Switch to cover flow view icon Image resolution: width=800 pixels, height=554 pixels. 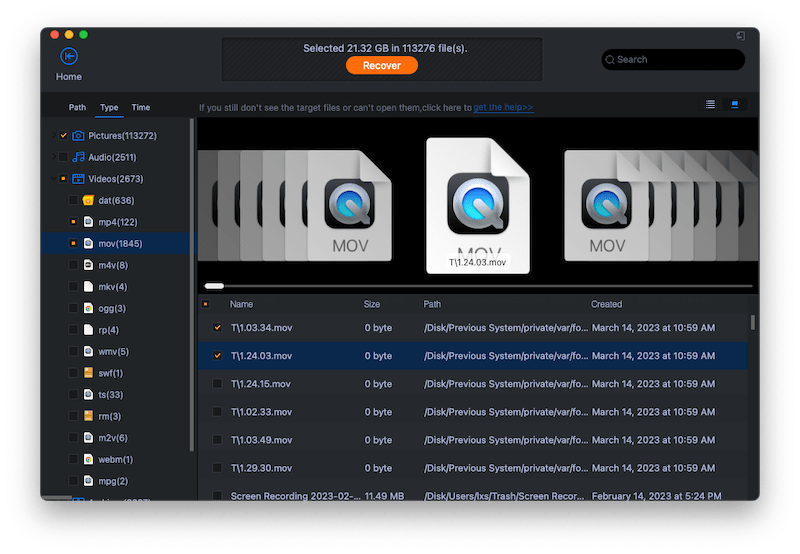click(735, 105)
